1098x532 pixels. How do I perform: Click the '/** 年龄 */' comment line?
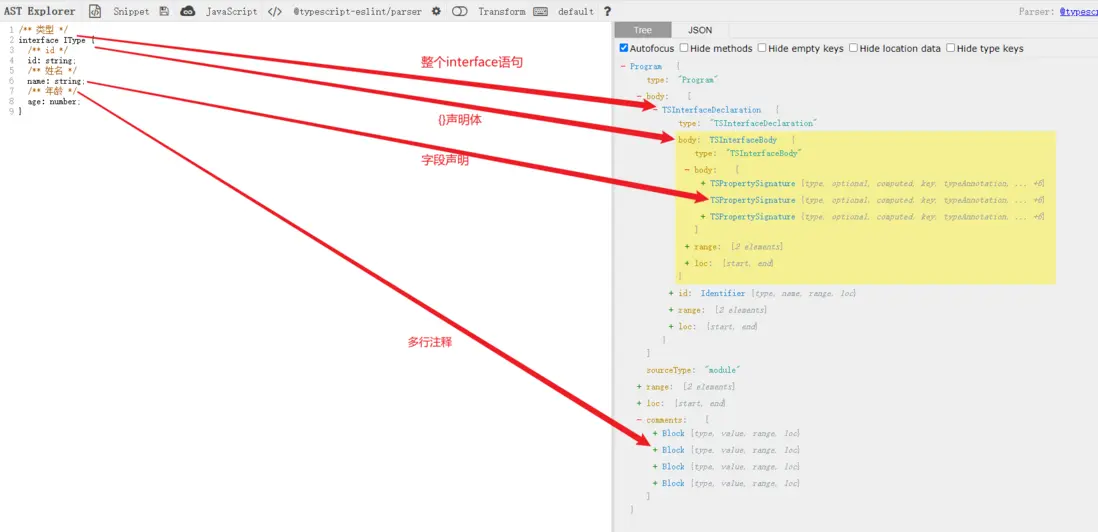click(52, 92)
